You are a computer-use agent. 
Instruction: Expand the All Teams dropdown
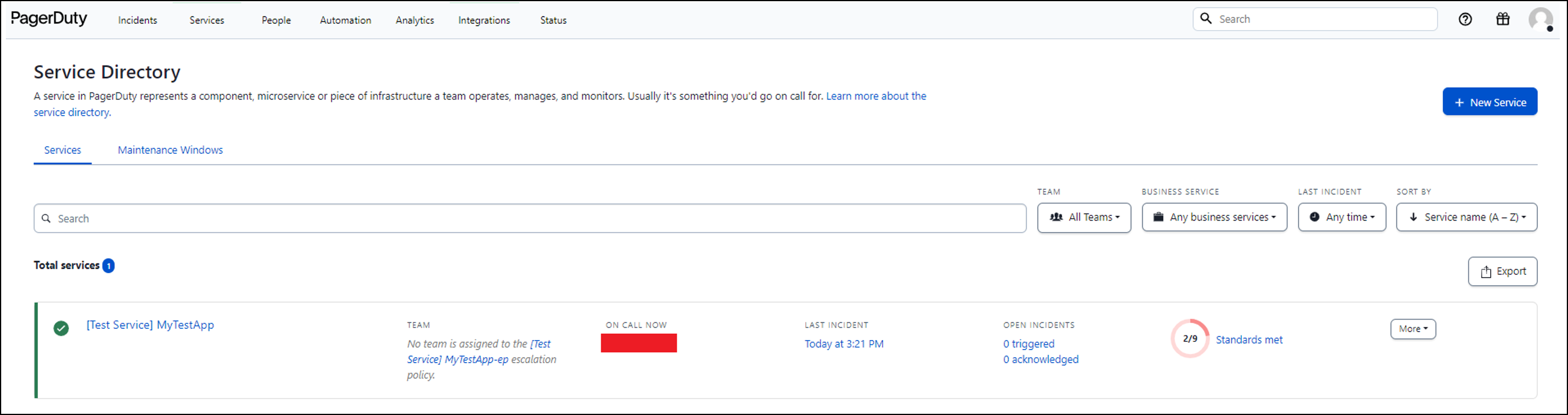point(1084,218)
